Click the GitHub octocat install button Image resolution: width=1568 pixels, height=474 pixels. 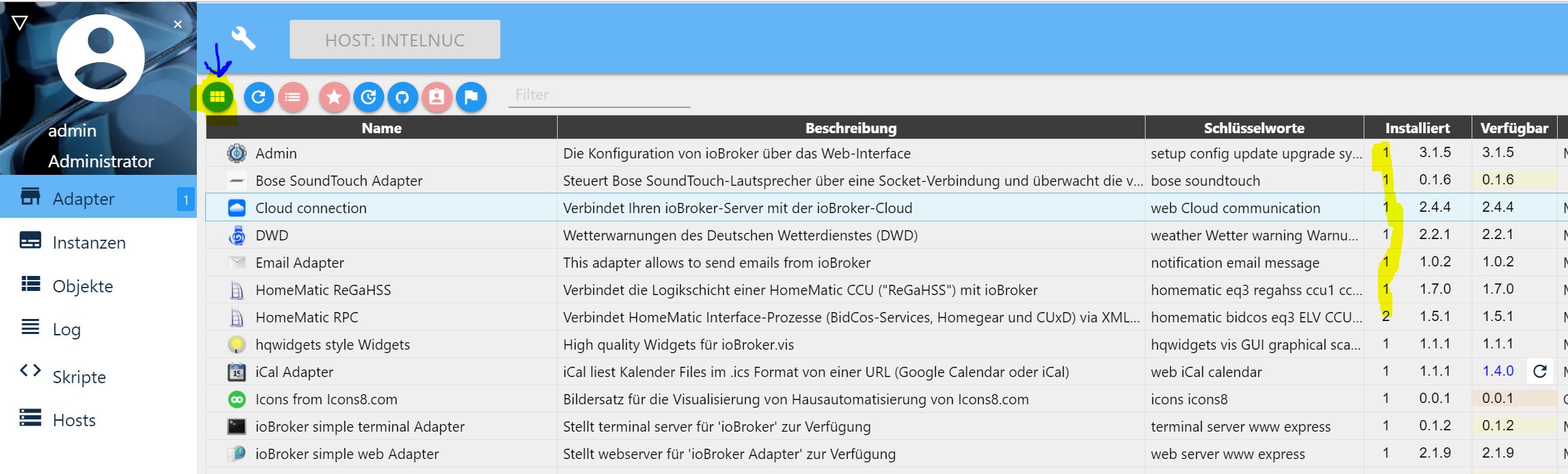pos(403,97)
